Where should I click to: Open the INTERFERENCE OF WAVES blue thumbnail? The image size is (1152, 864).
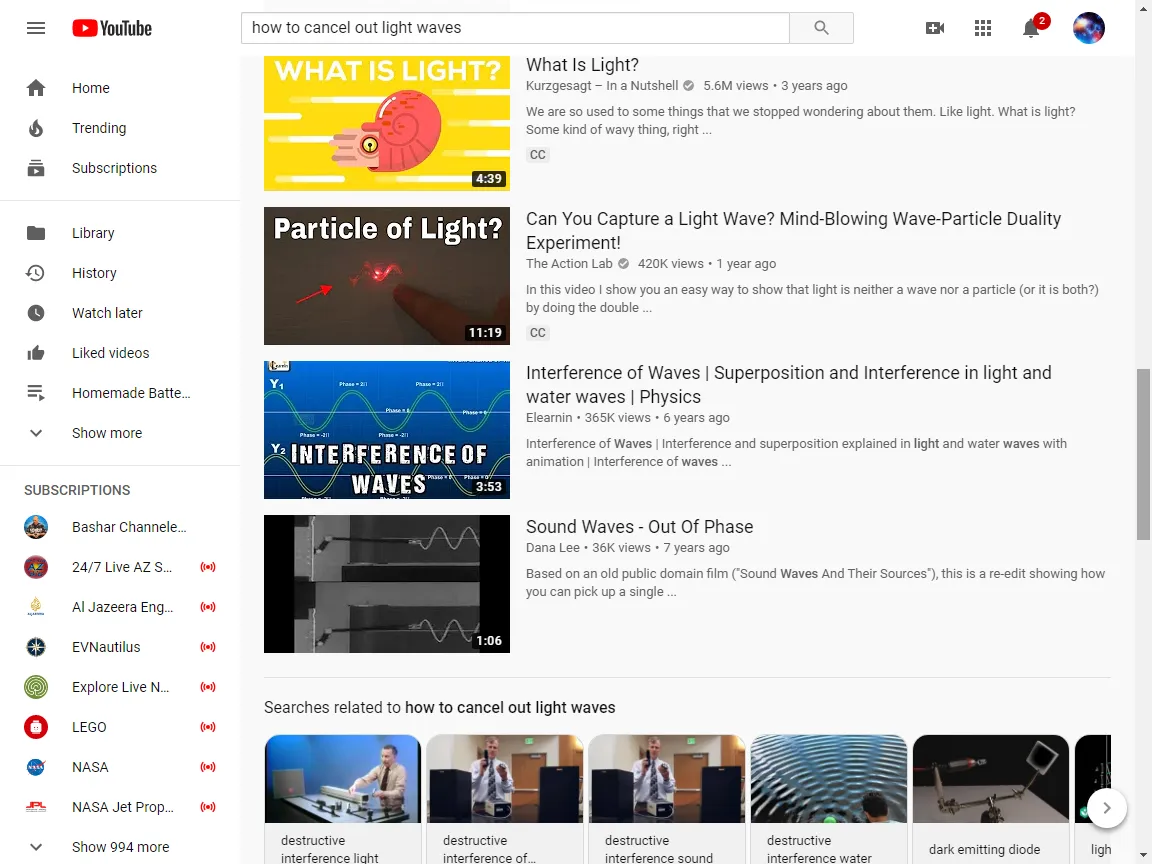click(386, 430)
